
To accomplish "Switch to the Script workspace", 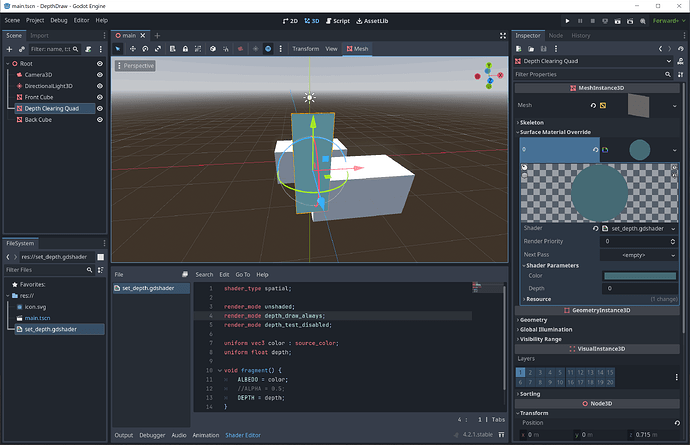I will (338, 21).
